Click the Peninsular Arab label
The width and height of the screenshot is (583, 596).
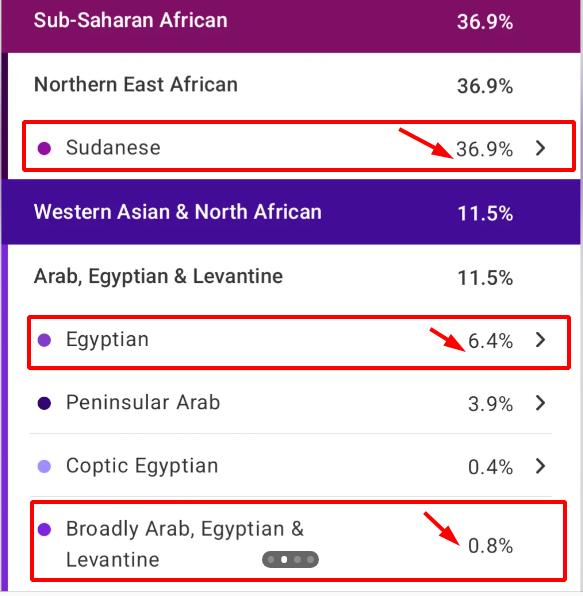[143, 402]
